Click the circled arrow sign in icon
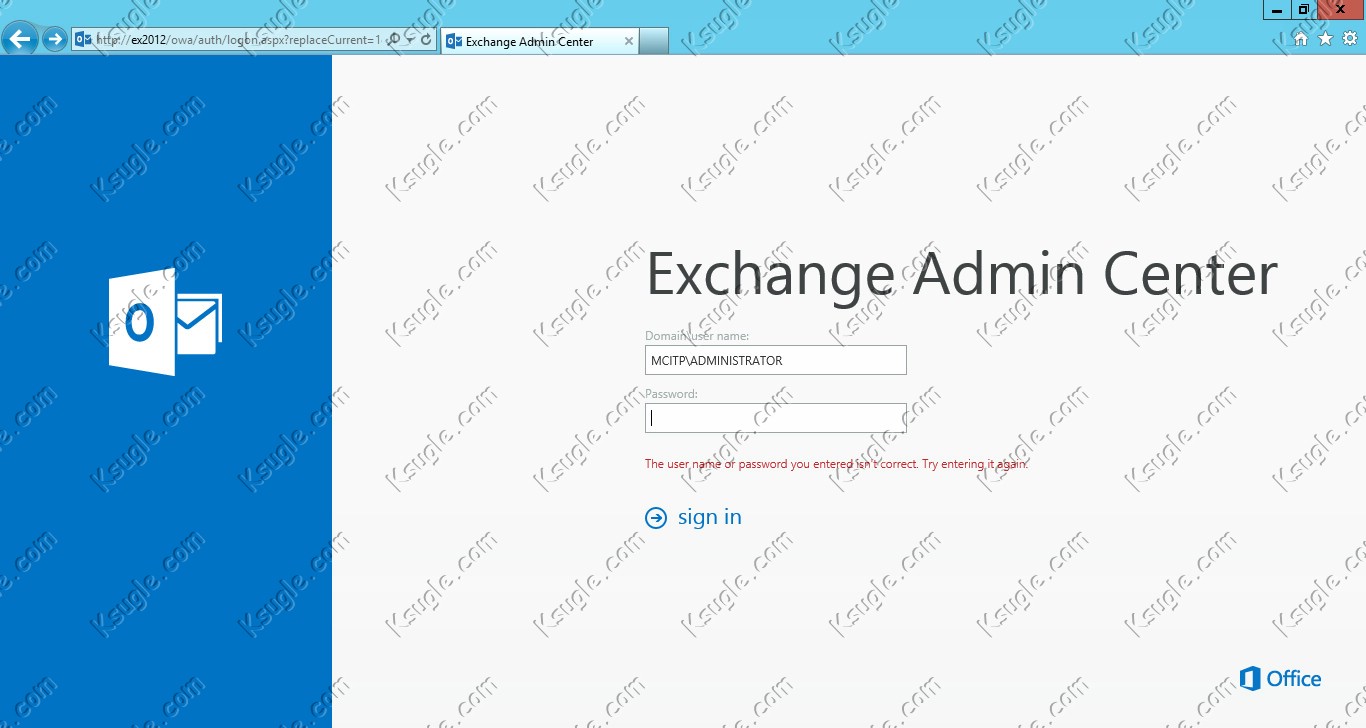The width and height of the screenshot is (1366, 728). click(x=656, y=517)
